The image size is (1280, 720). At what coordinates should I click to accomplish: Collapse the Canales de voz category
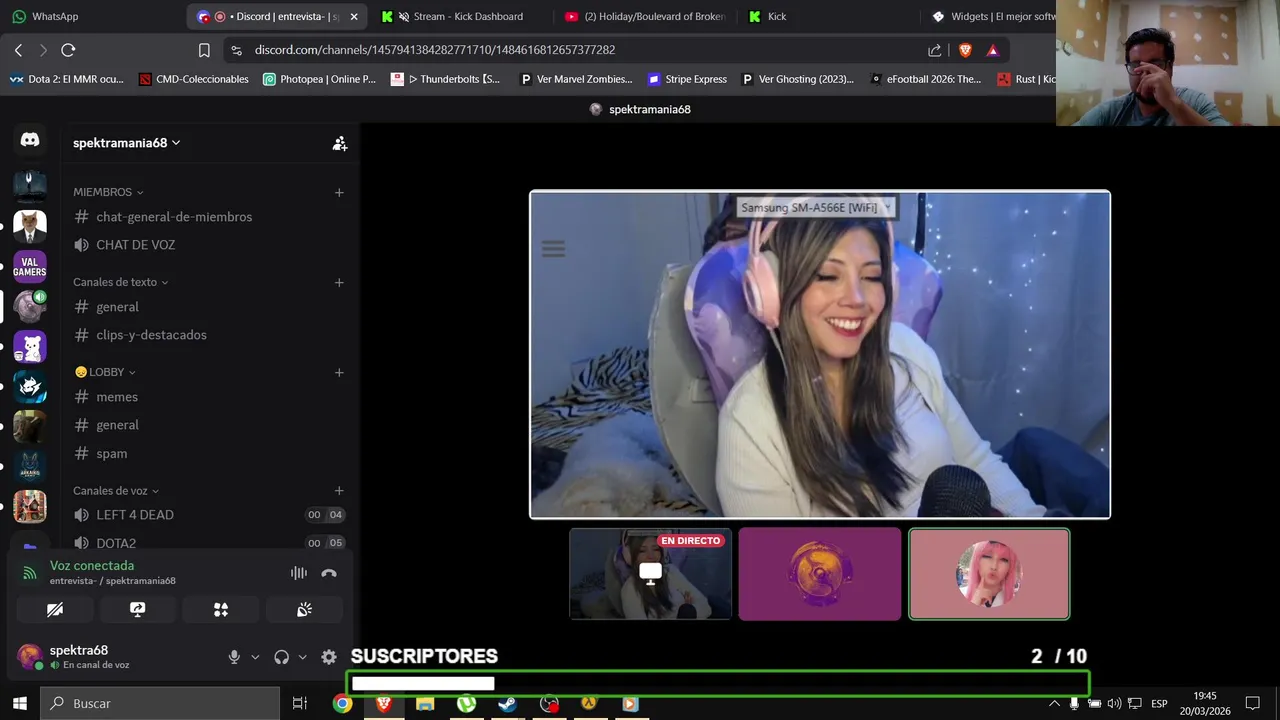[x=116, y=491]
